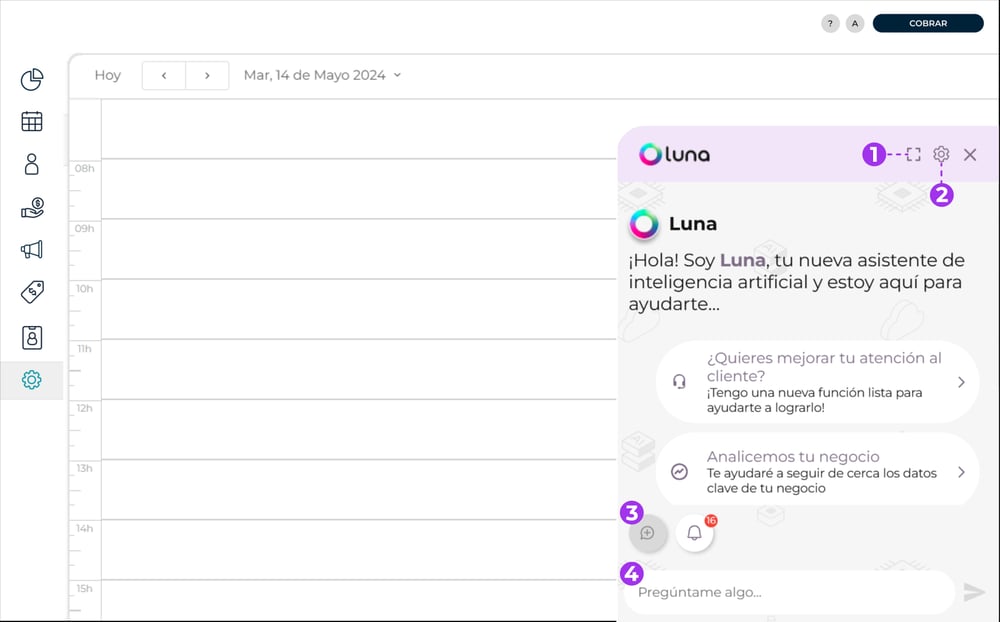Viewport: 1000px width, 622px height.
Task: Click the 10h time label in calendar
Action: click(x=84, y=288)
